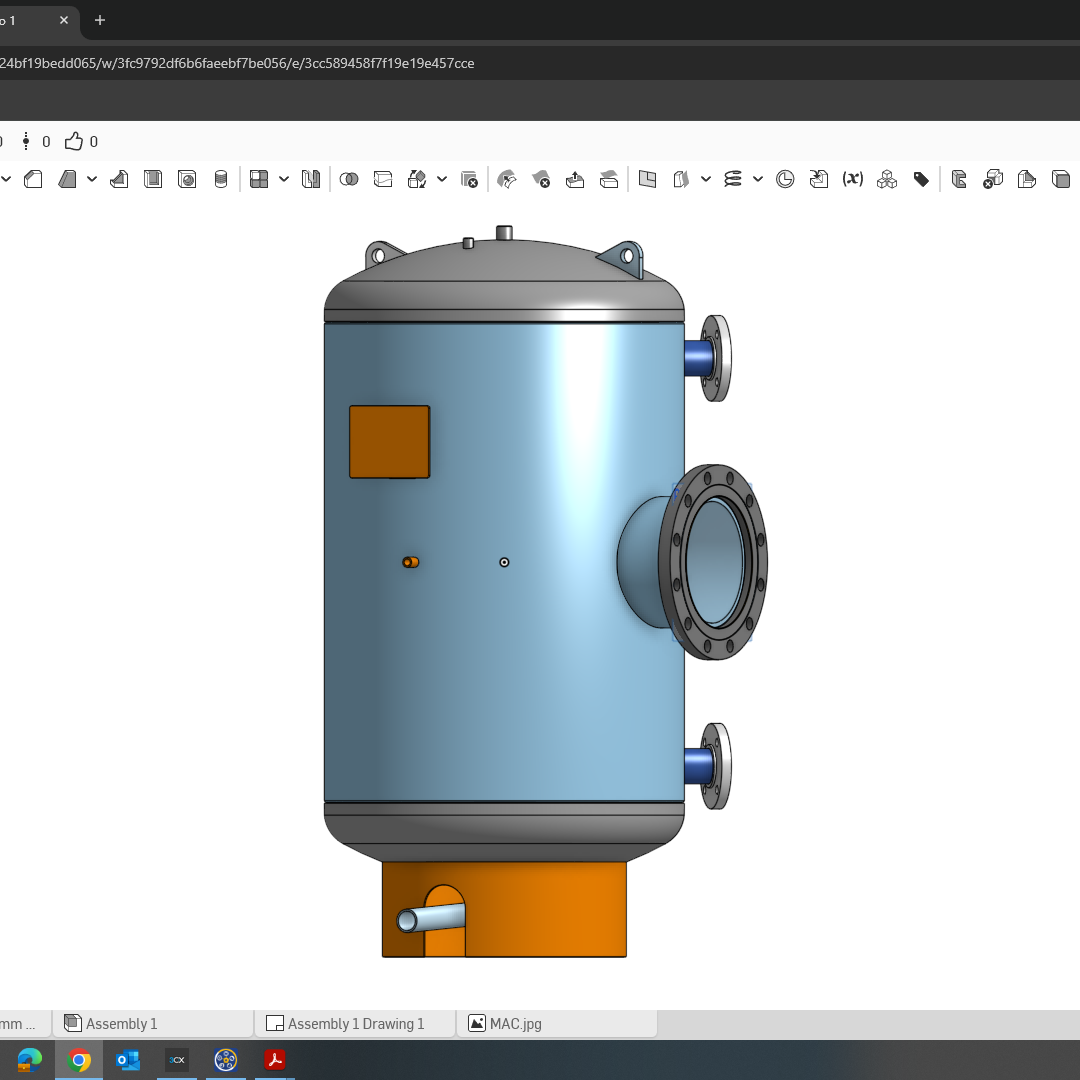Select the Fillet tool
The width and height of the screenshot is (1080, 1080).
pos(33,179)
